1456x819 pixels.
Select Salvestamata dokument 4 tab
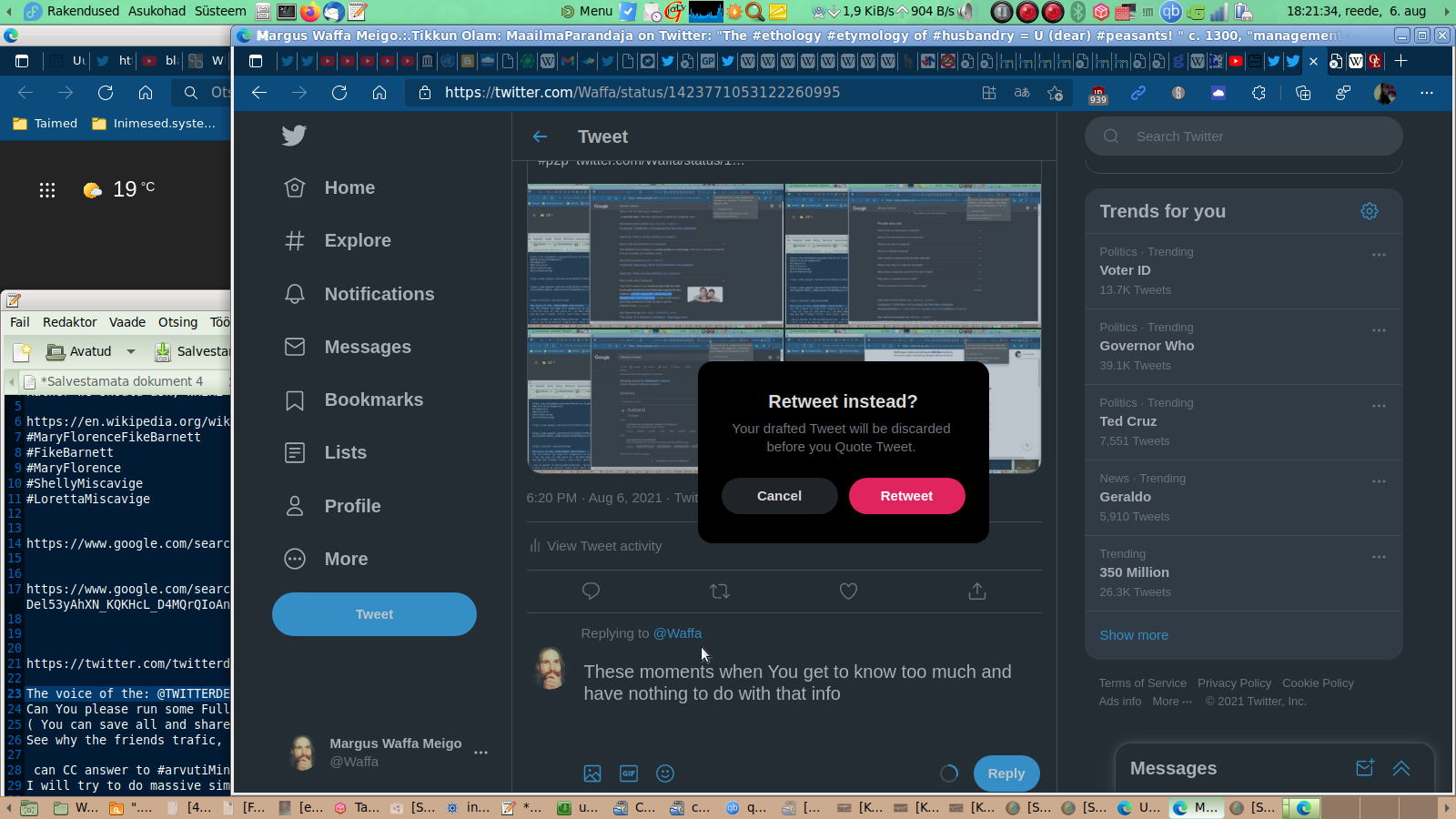120,381
